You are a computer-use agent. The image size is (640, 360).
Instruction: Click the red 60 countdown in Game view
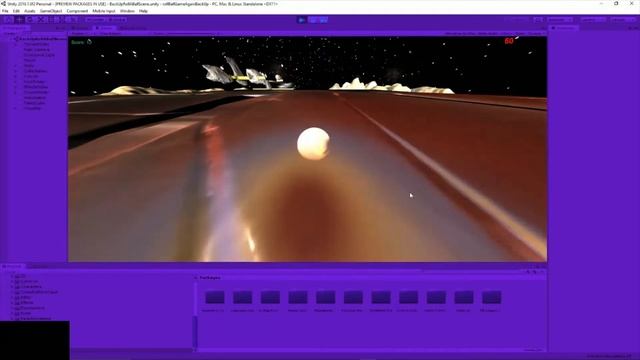coord(509,41)
